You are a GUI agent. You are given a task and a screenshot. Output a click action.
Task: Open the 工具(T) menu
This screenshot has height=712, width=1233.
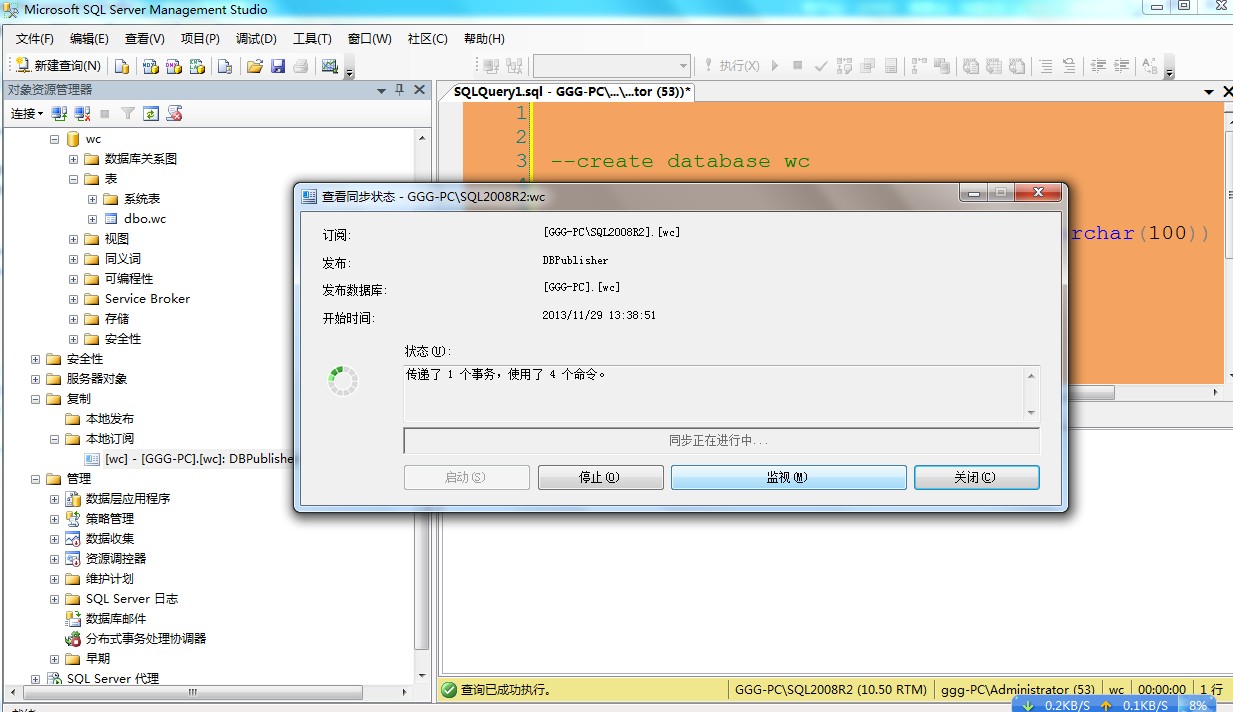312,38
